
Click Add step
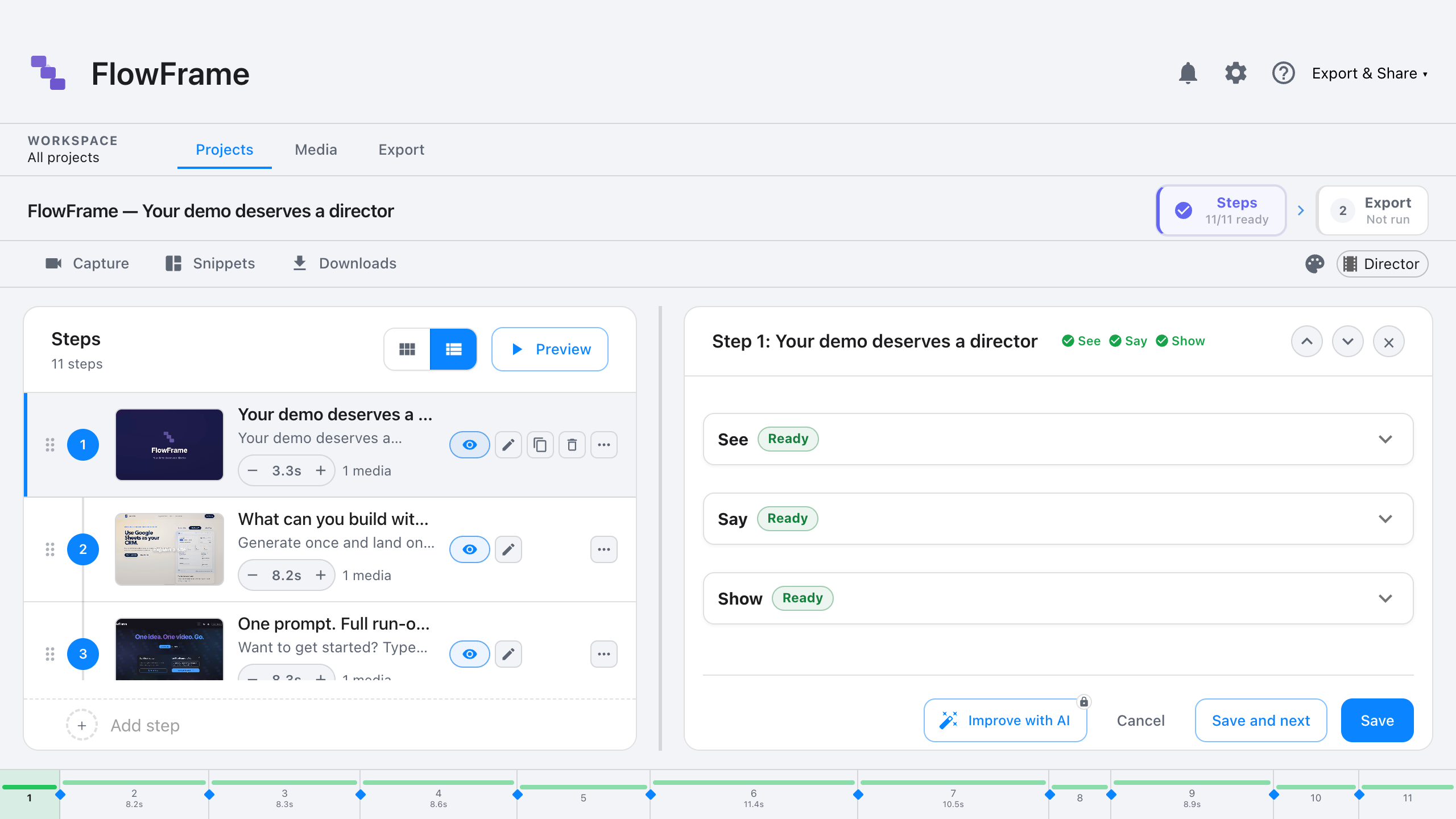click(123, 725)
